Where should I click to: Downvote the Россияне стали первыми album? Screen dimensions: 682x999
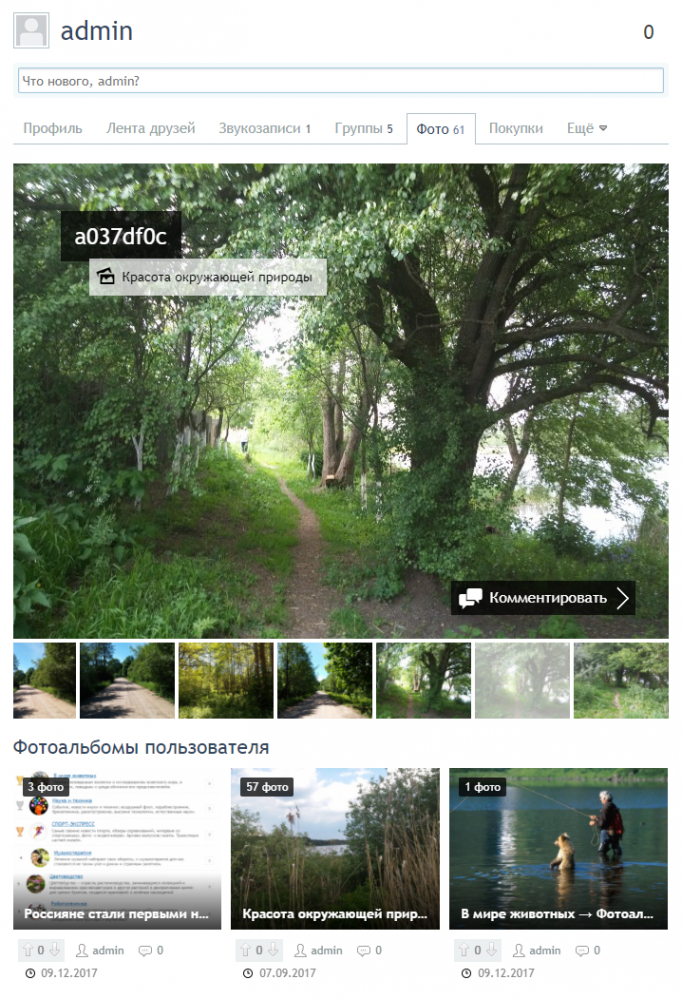pyautogui.click(x=55, y=950)
